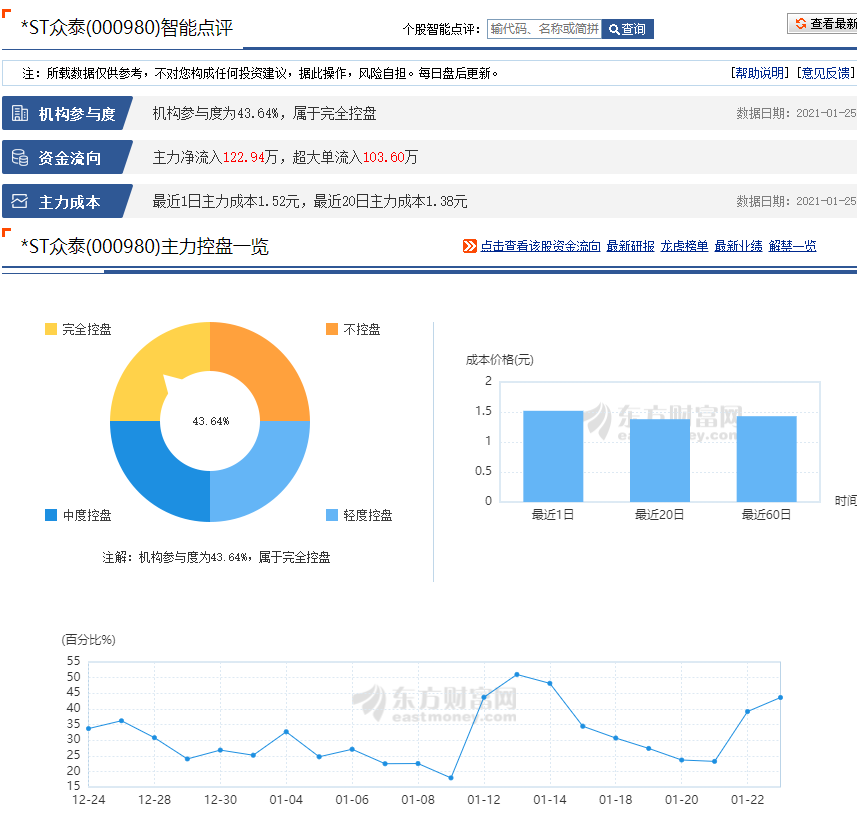Click the orange double-arrow icon before 点击查看该股资金流向
Viewport: 857px width, 828px height.
[470, 246]
